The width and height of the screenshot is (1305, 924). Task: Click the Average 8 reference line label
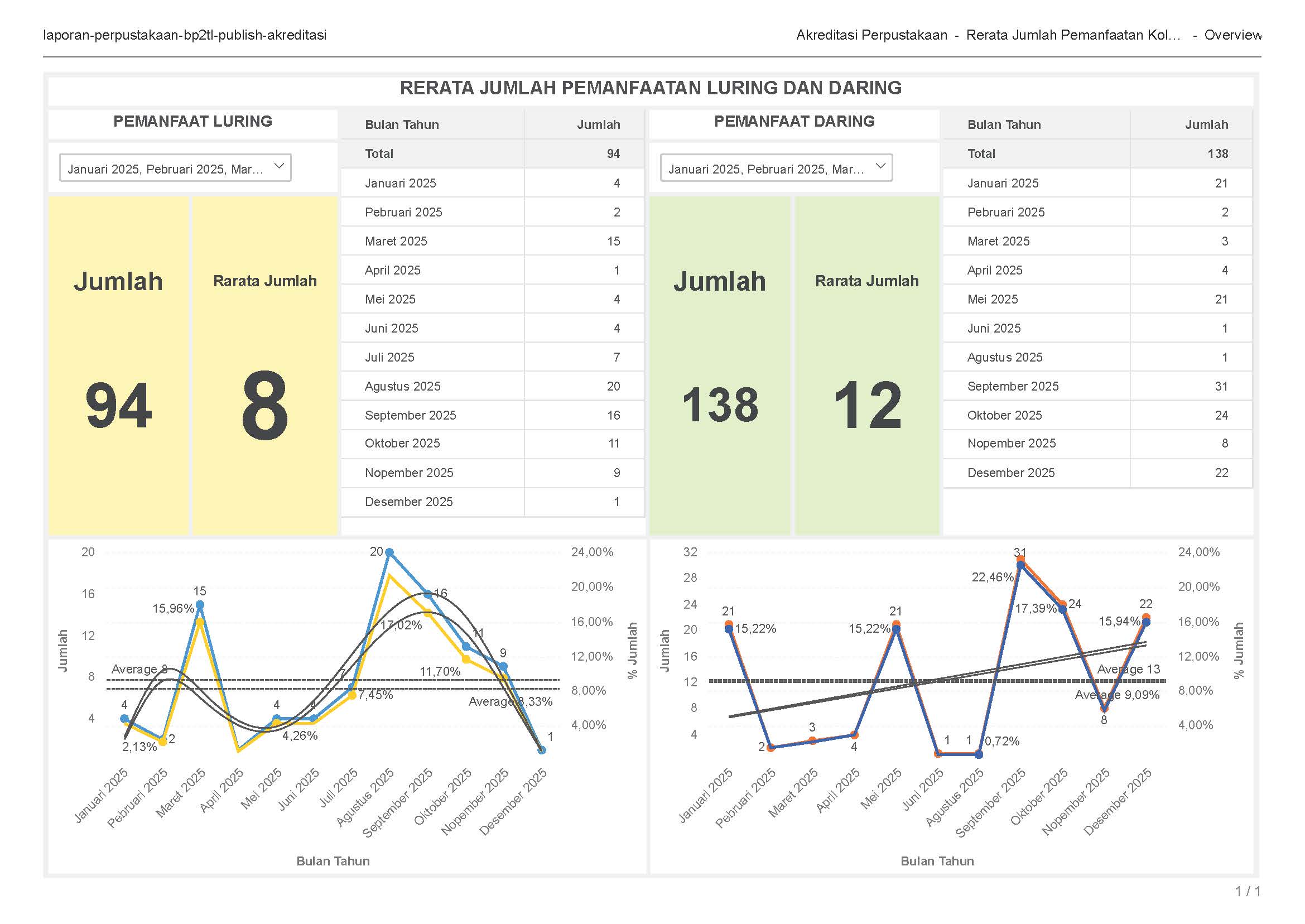(x=139, y=669)
